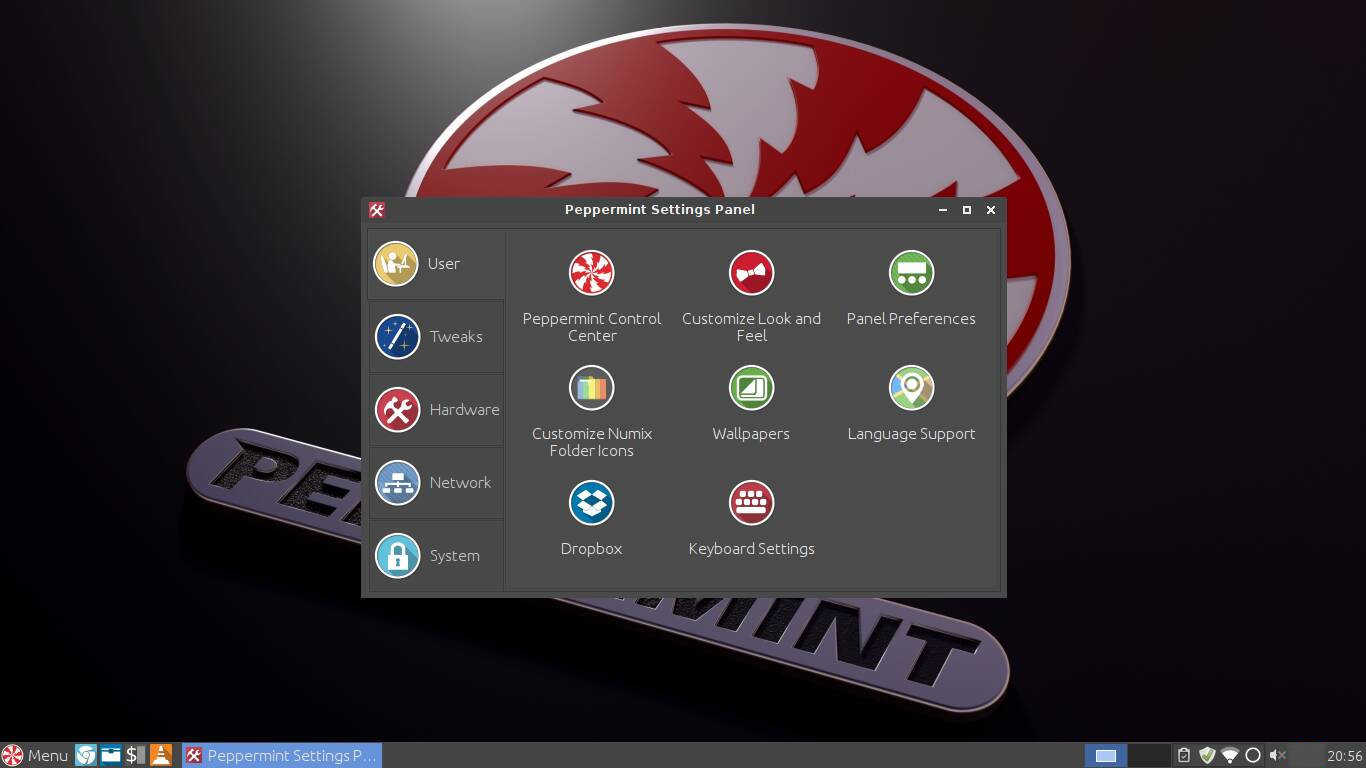Viewport: 1366px width, 768px height.
Task: Open Language Support settings
Action: [x=911, y=388]
